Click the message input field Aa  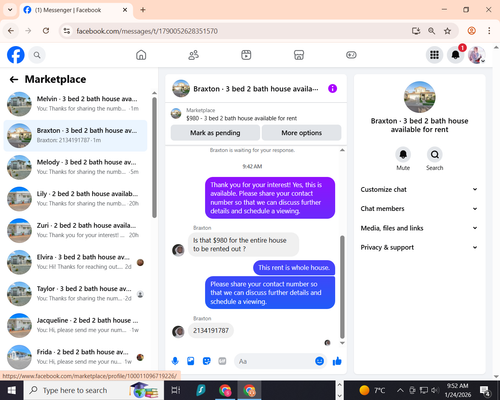pos(275,361)
